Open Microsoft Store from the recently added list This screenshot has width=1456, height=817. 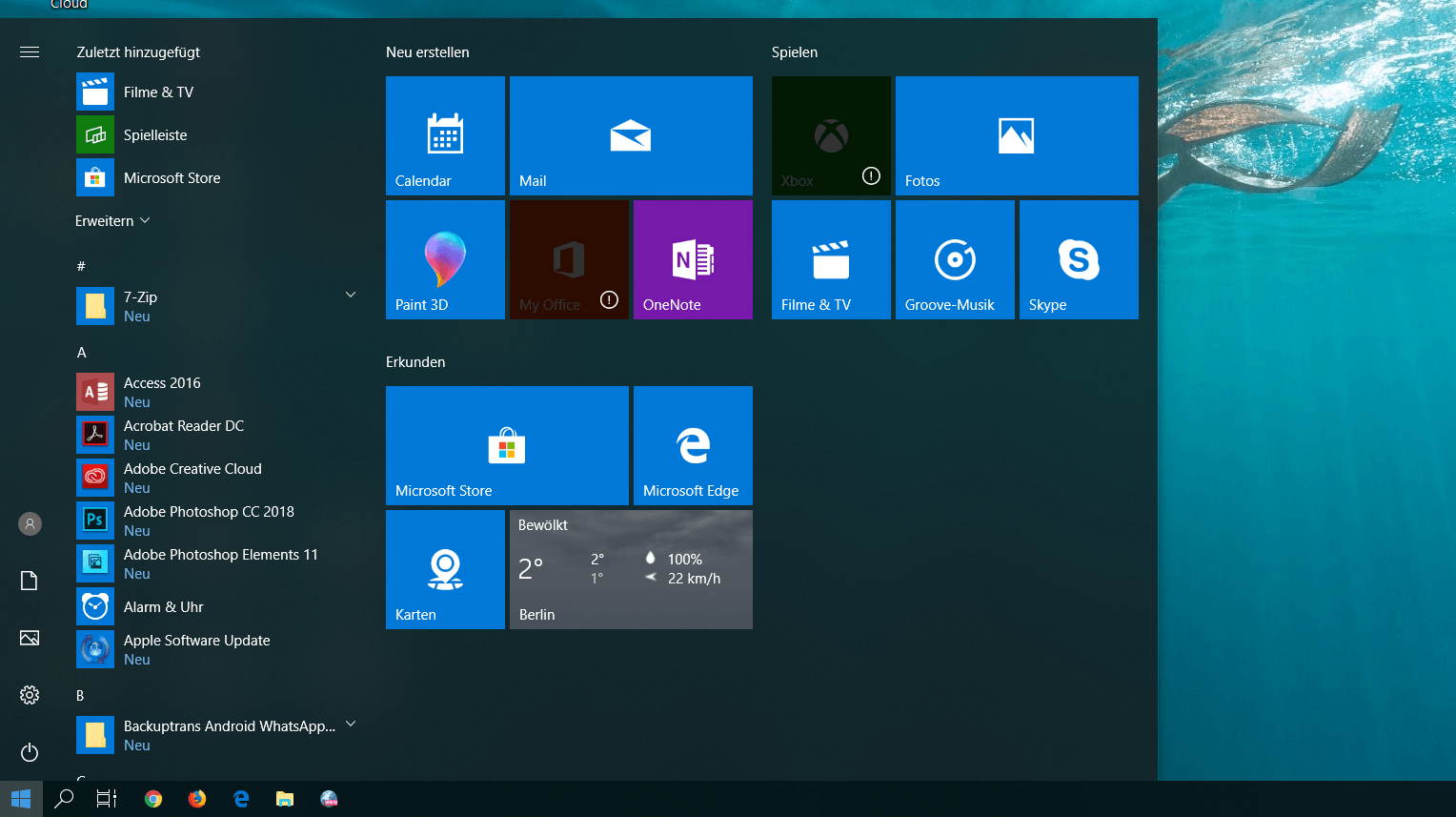(219, 178)
